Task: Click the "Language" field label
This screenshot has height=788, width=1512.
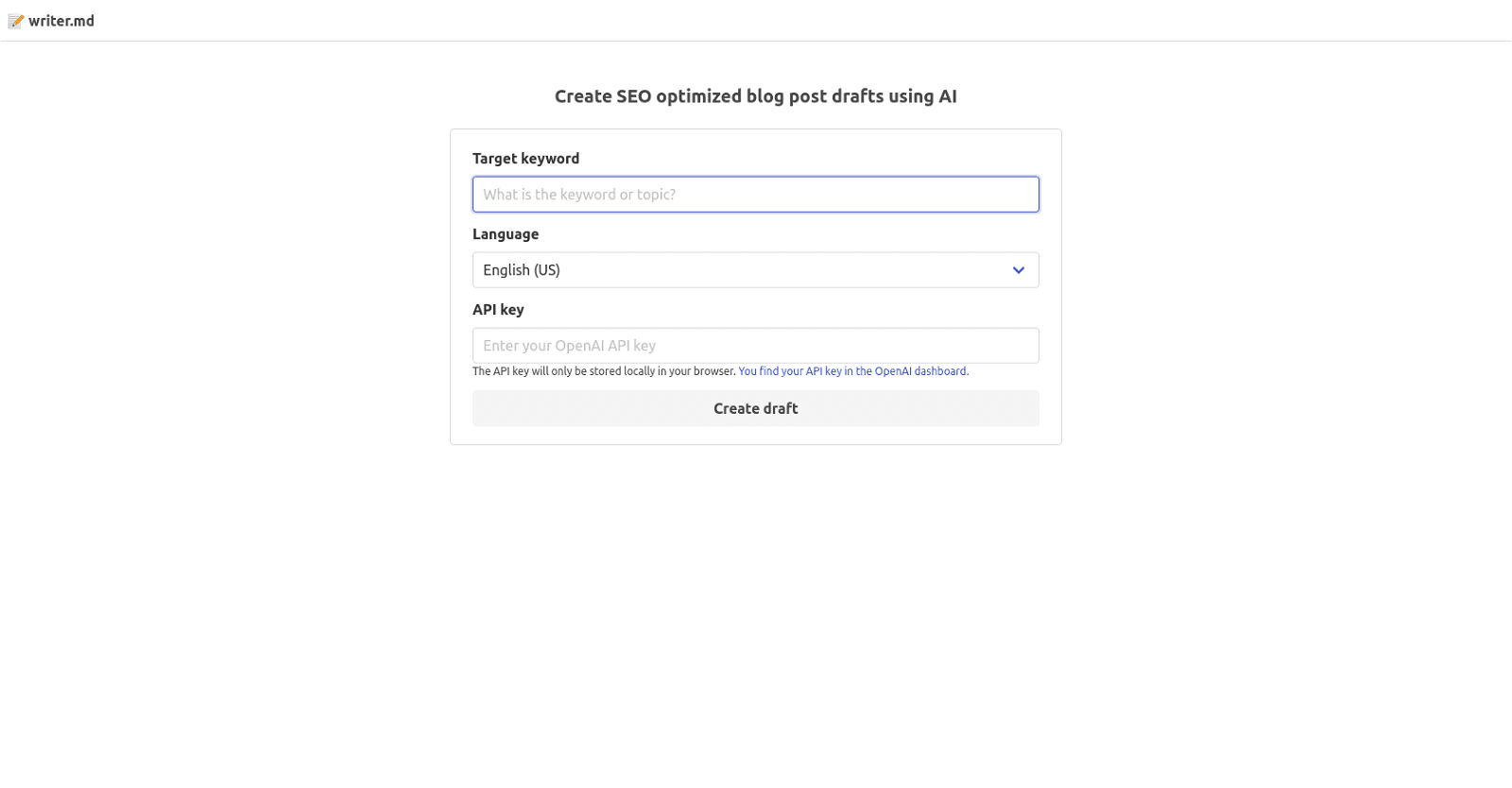Action: pos(506,234)
